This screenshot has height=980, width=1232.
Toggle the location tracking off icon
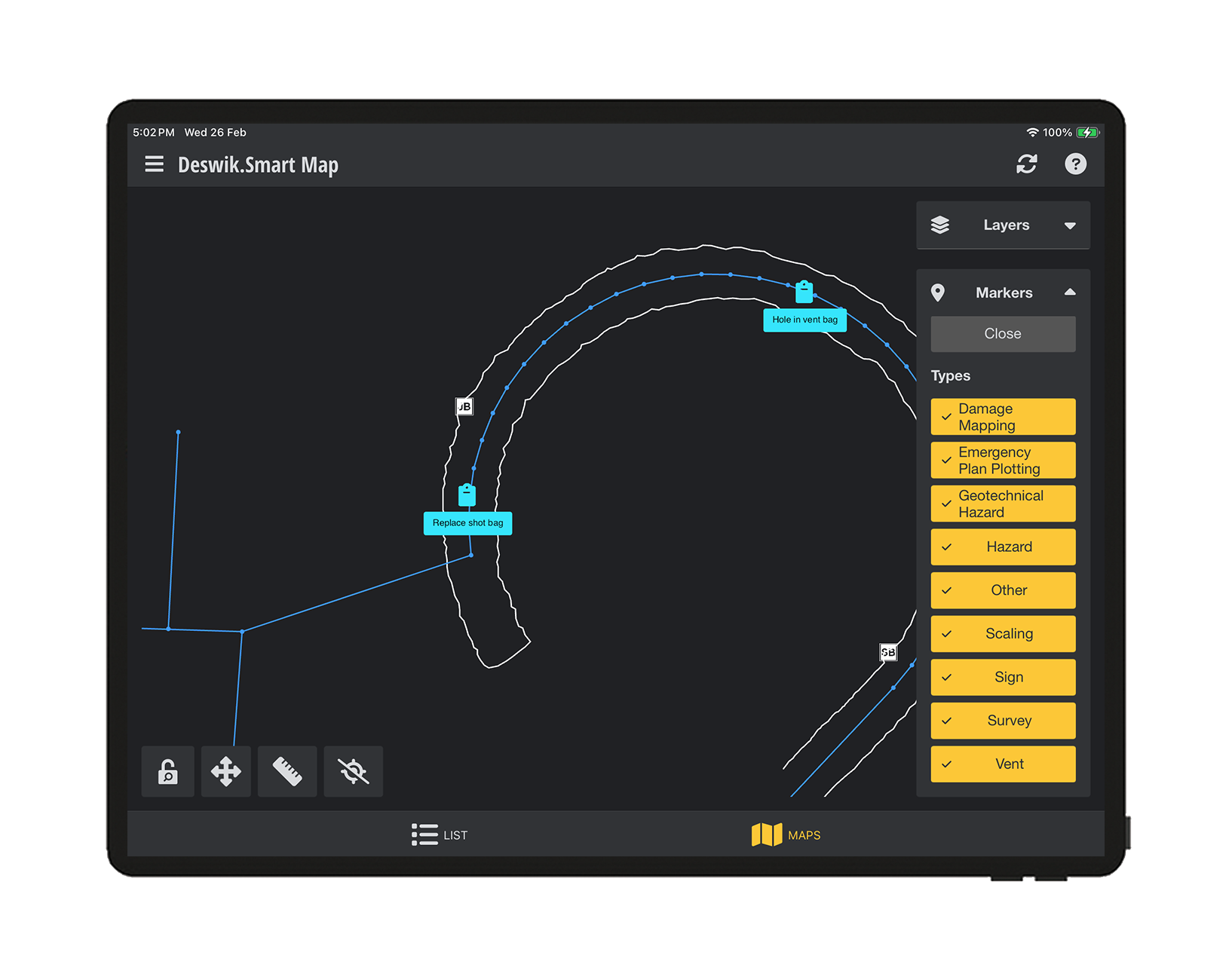pyautogui.click(x=353, y=772)
